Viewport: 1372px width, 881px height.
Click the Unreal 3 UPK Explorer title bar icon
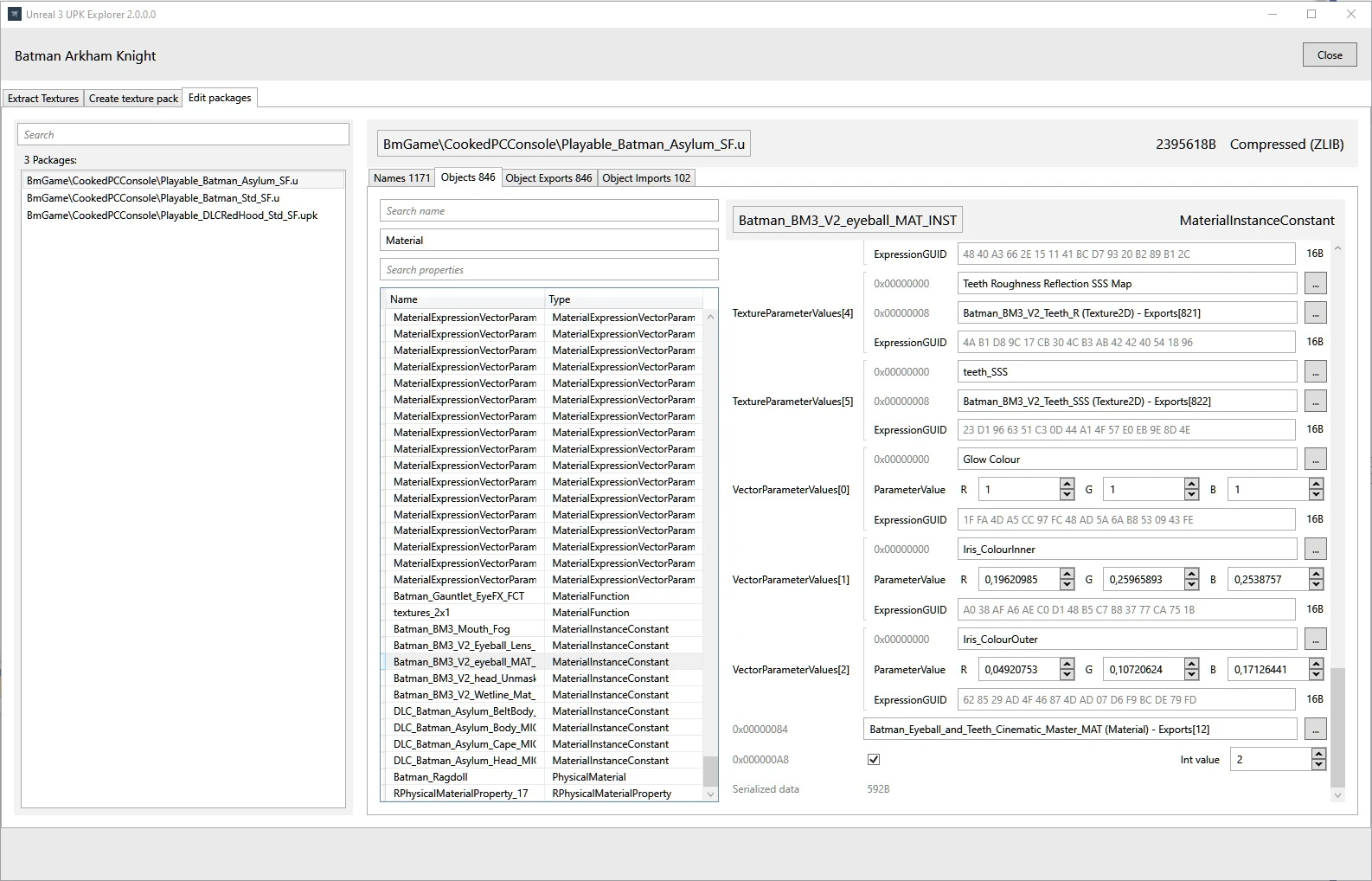tap(14, 14)
